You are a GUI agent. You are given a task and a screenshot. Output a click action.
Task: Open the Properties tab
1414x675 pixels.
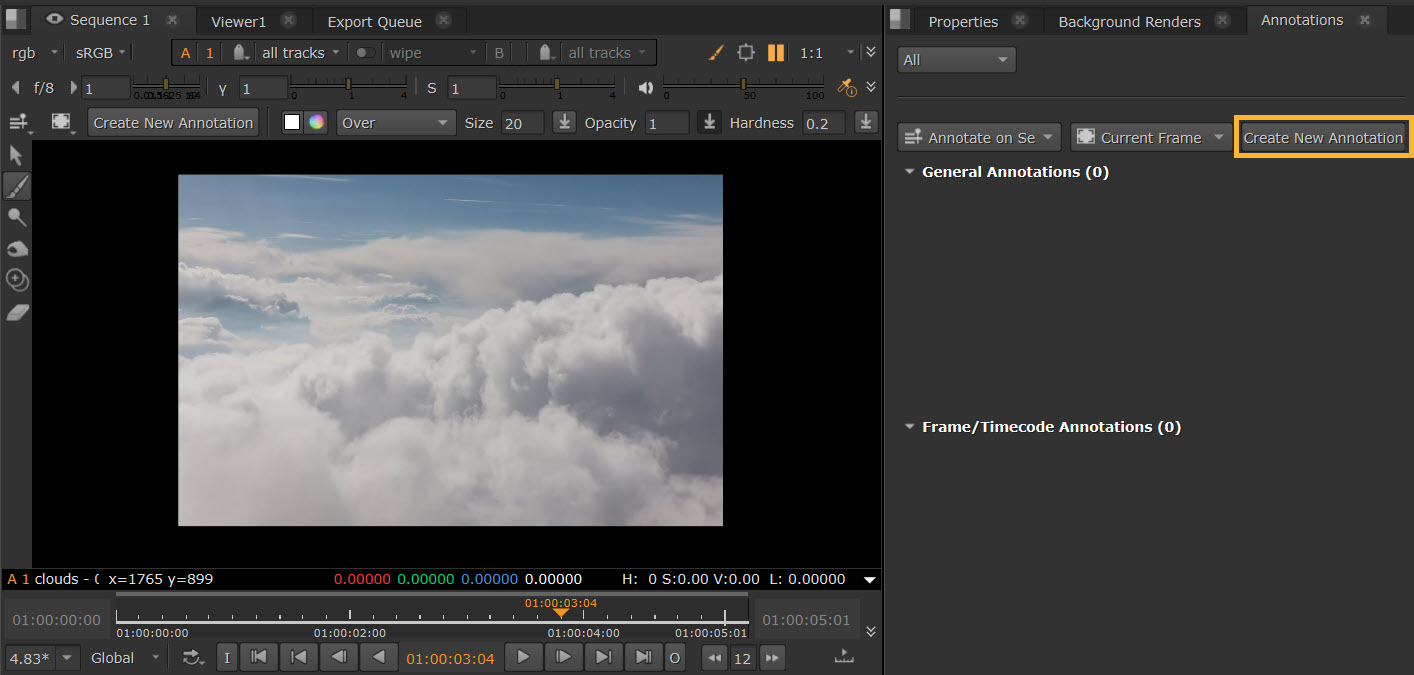coord(962,21)
